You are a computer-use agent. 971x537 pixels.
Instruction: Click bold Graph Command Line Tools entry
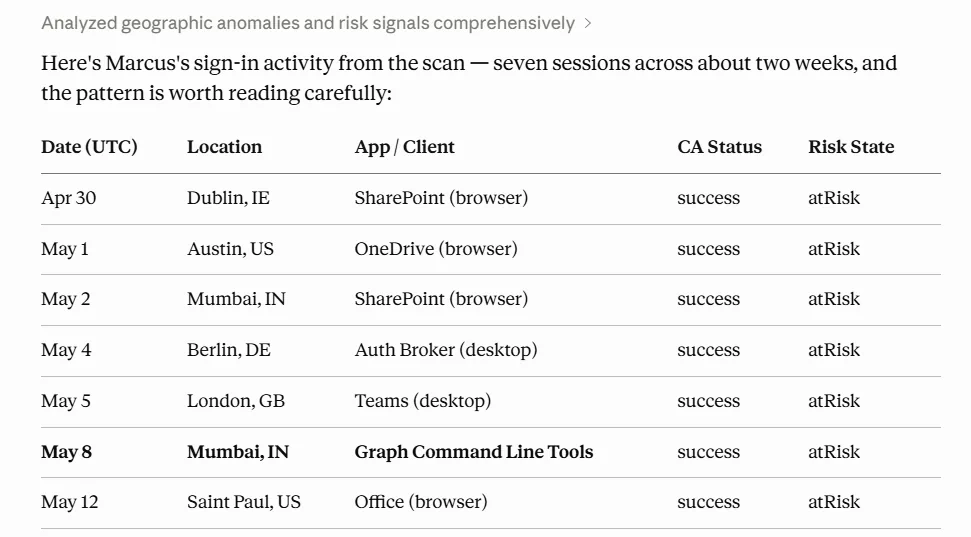(474, 452)
